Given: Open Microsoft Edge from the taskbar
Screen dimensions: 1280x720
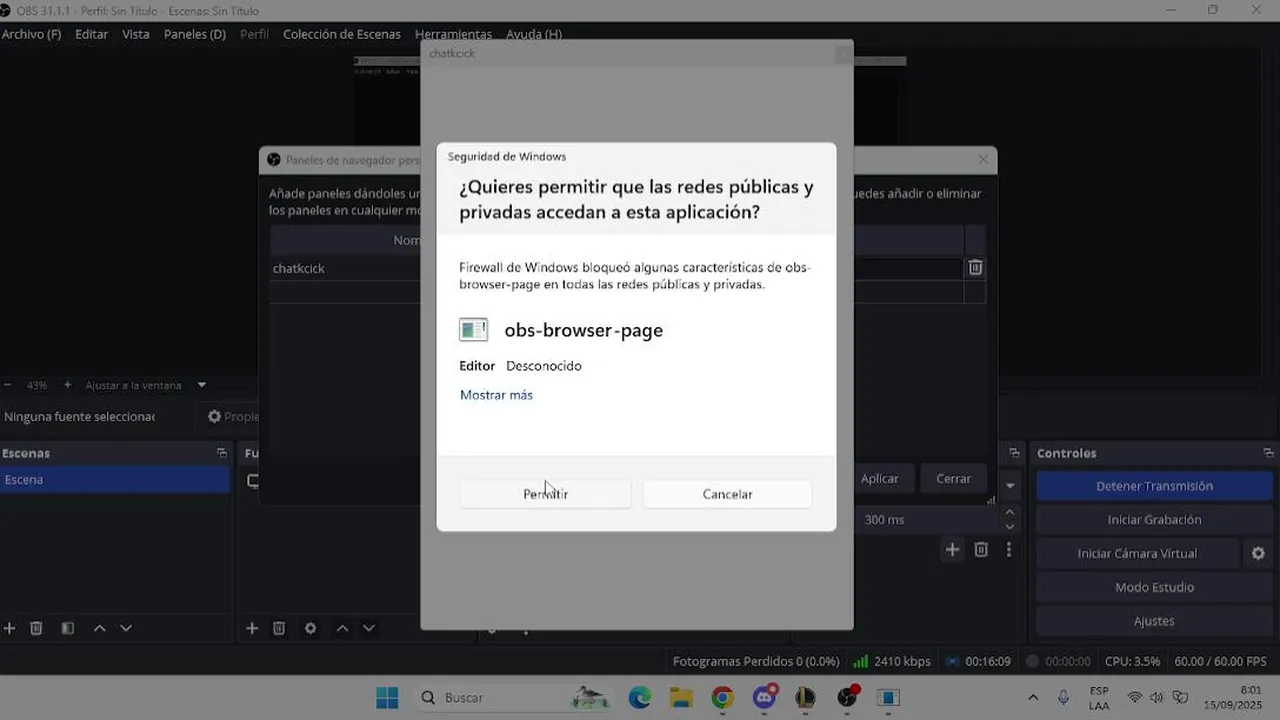Looking at the screenshot, I should coord(640,697).
